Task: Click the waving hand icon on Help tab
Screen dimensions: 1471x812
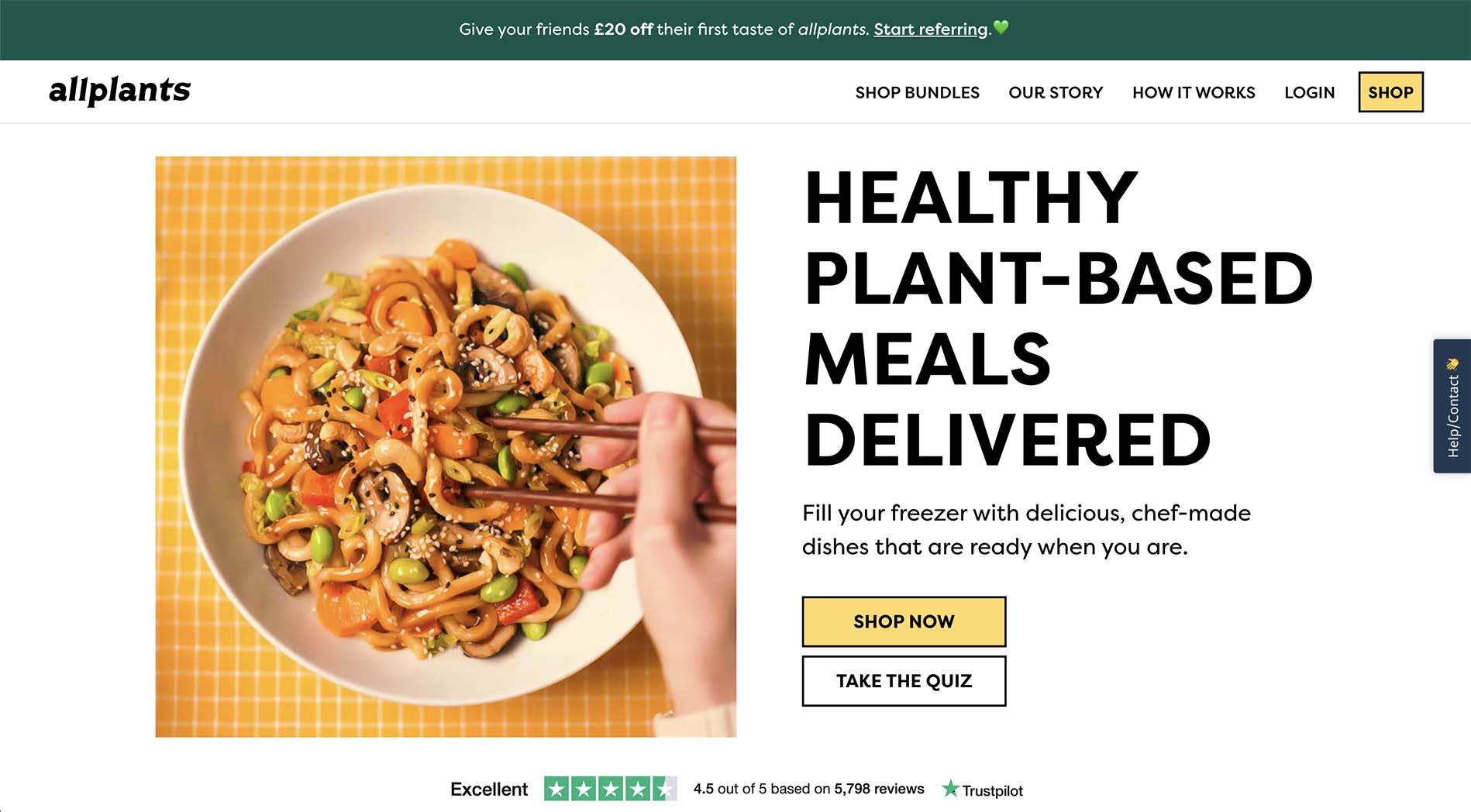Action: [x=1452, y=363]
